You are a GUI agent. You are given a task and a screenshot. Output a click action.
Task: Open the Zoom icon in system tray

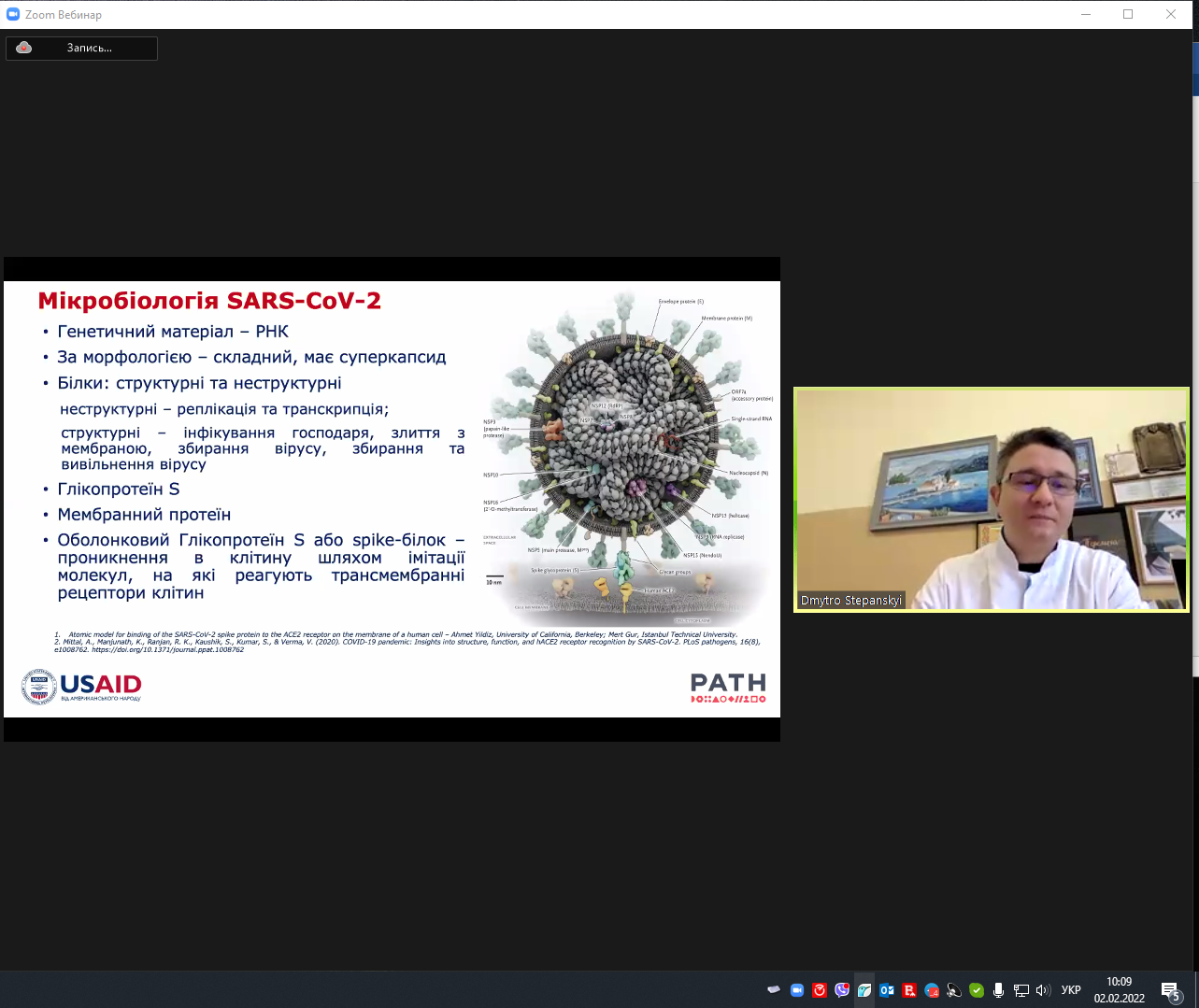pyautogui.click(x=797, y=990)
